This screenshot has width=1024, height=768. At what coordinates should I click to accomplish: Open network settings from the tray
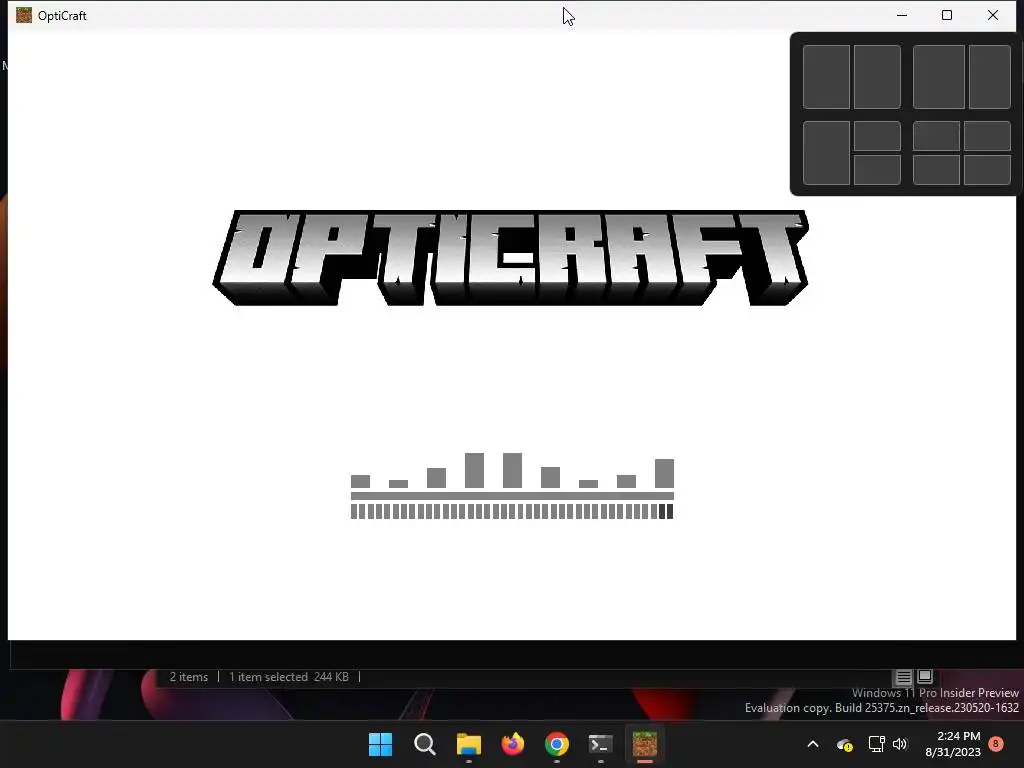(876, 744)
